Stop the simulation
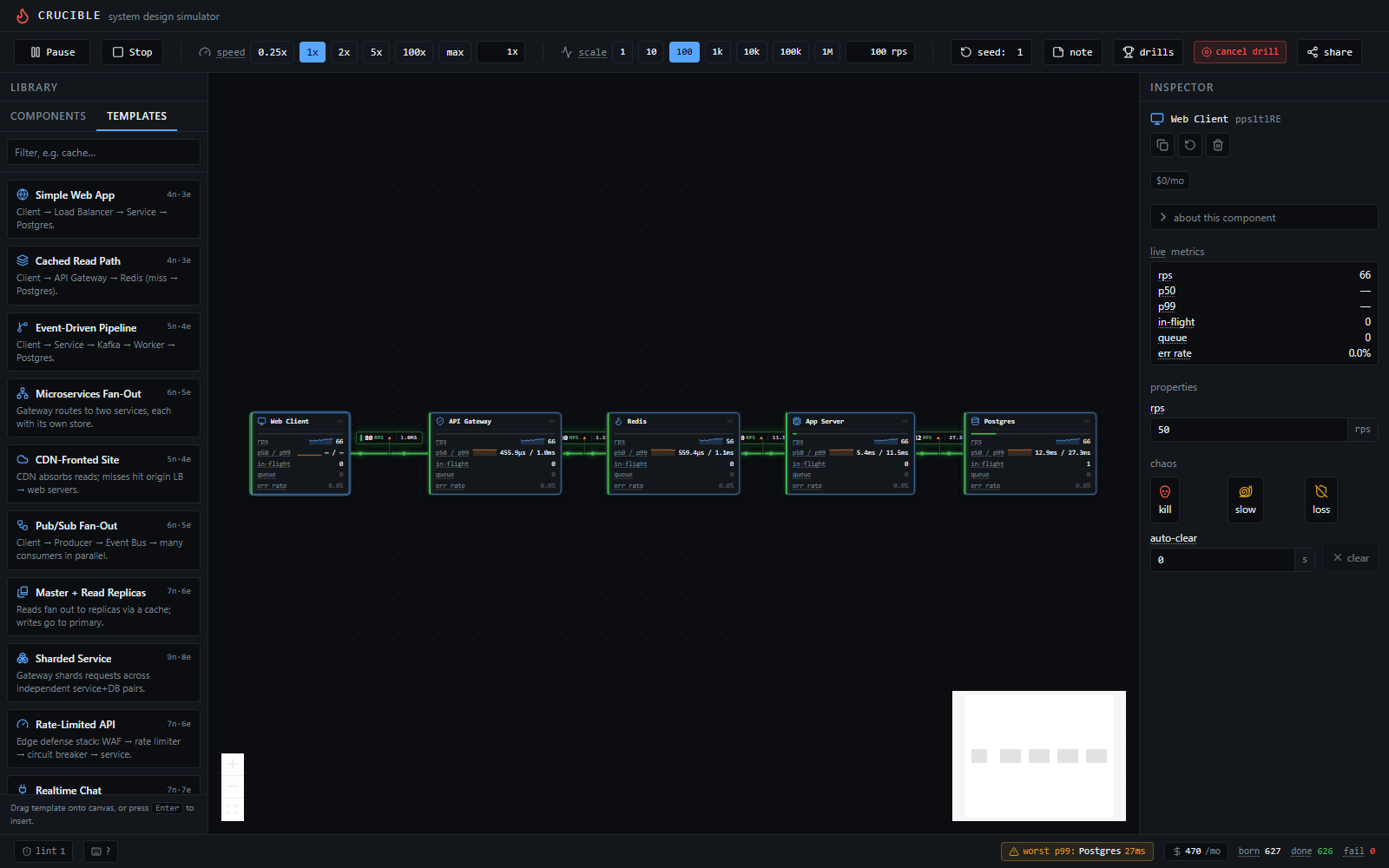The width and height of the screenshot is (1389, 868). pyautogui.click(x=132, y=52)
